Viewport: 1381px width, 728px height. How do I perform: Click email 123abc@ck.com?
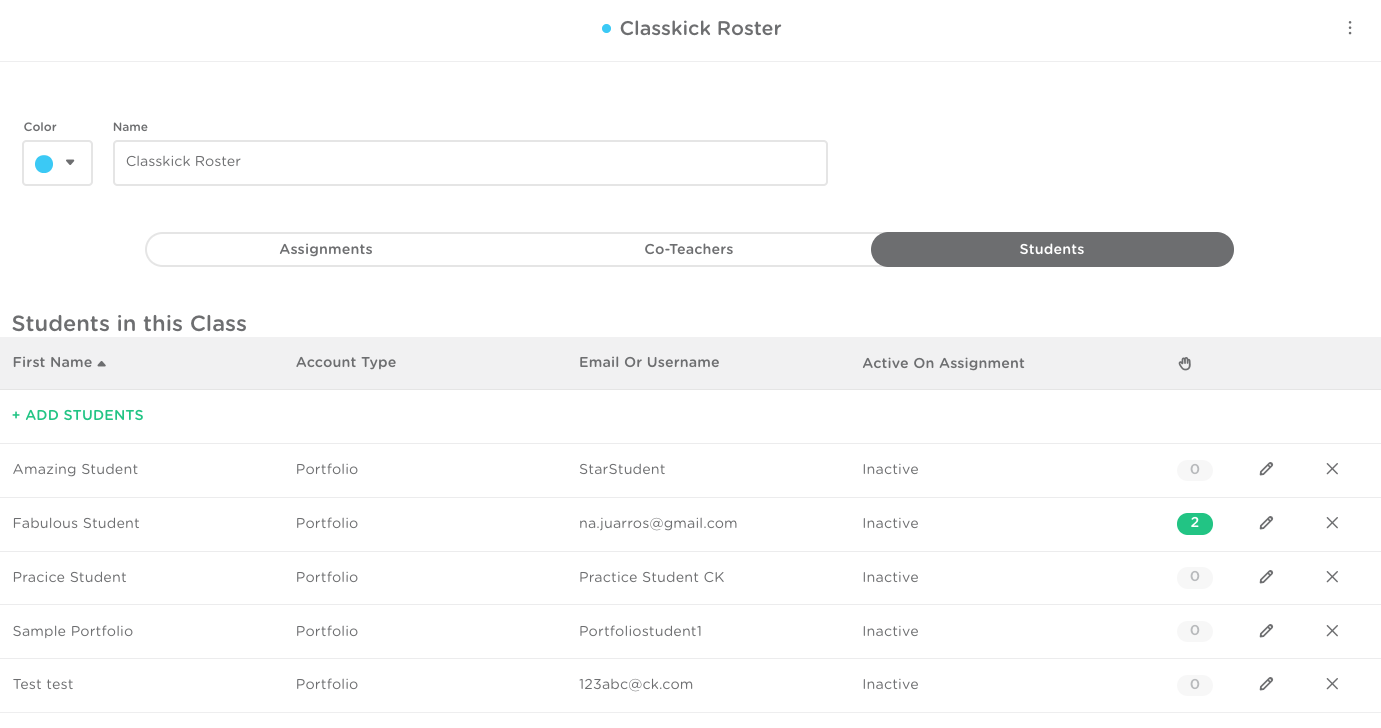[x=636, y=684]
